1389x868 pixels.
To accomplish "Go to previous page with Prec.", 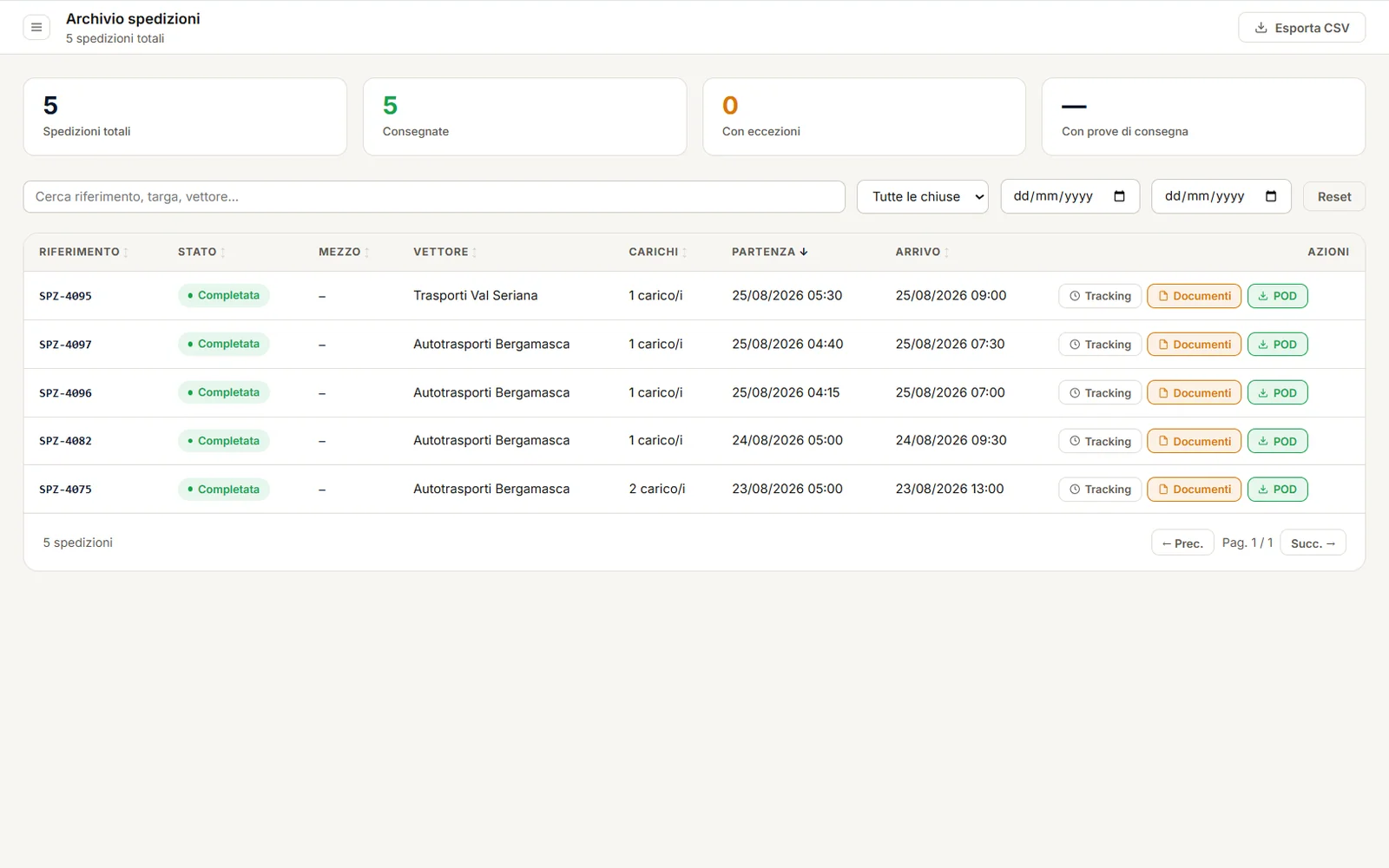I will tap(1182, 543).
